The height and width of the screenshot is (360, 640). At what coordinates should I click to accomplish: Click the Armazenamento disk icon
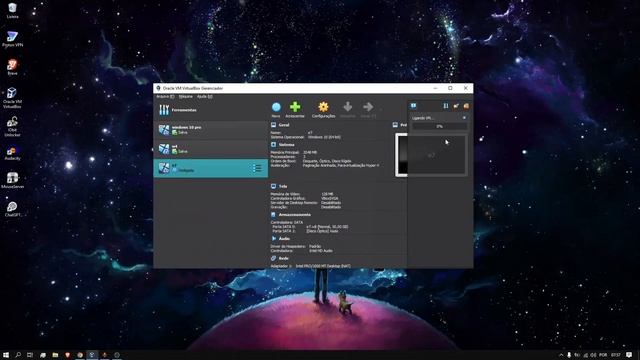(x=273, y=215)
